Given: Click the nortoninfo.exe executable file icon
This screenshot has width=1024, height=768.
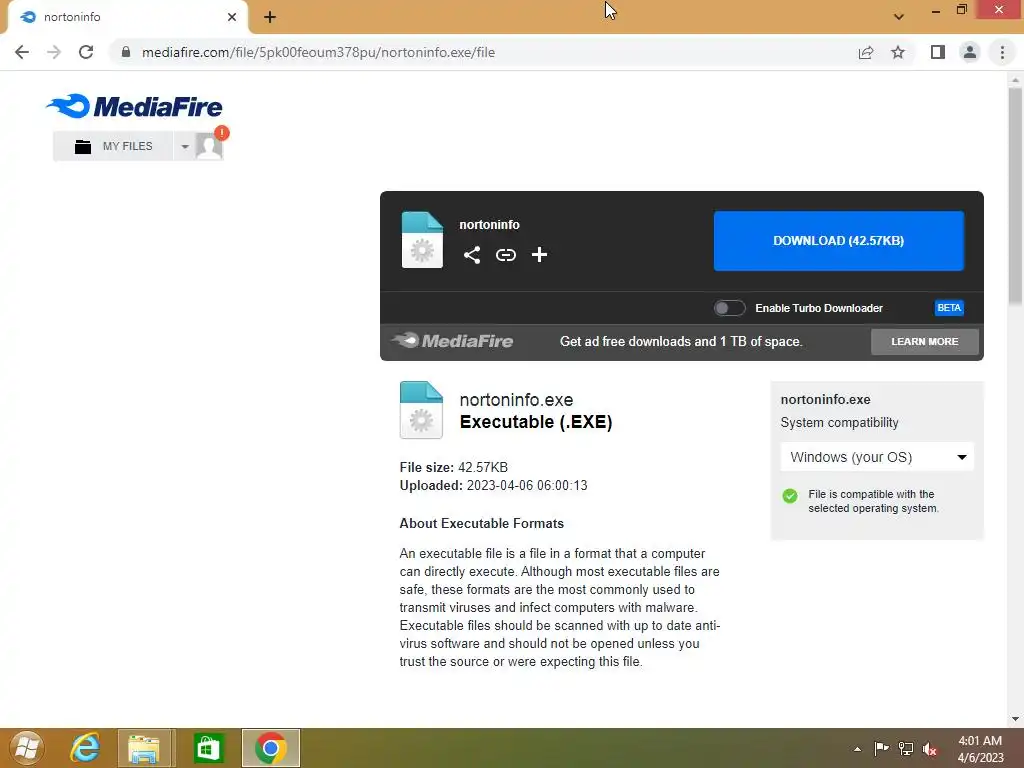Looking at the screenshot, I should coord(421,409).
